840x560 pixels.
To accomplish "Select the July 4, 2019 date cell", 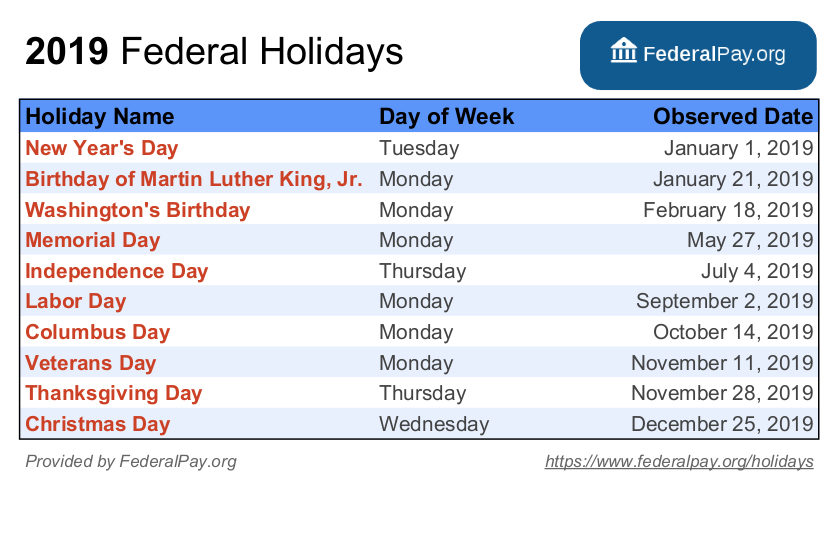I will tap(757, 271).
